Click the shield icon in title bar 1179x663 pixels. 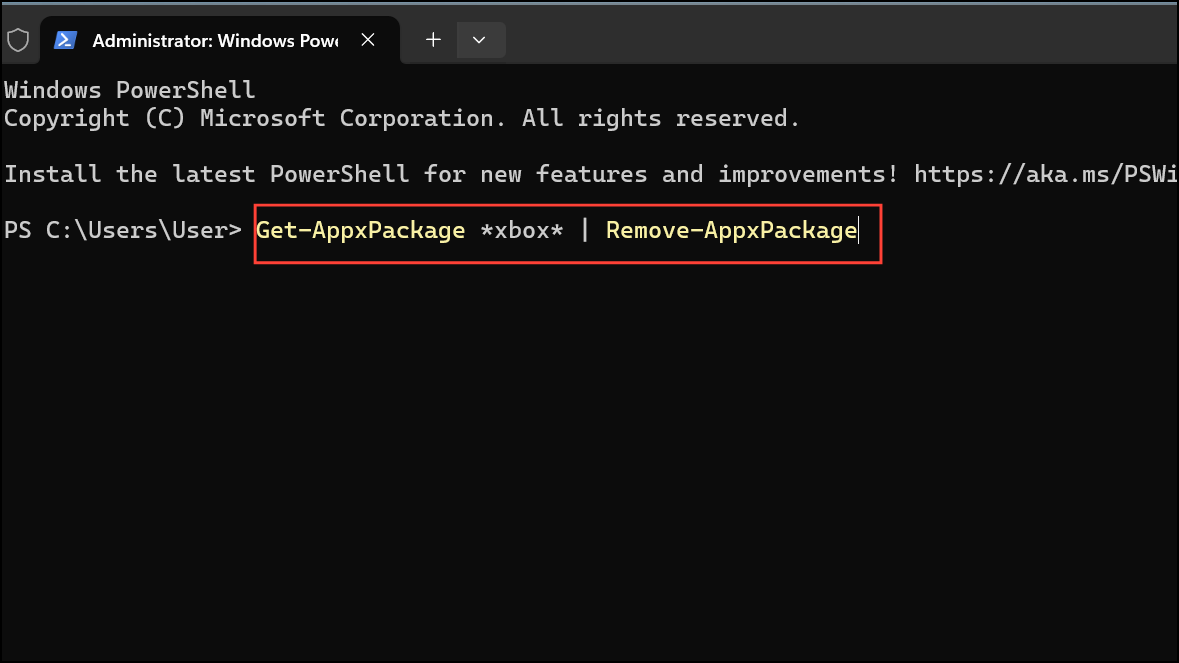pos(18,40)
